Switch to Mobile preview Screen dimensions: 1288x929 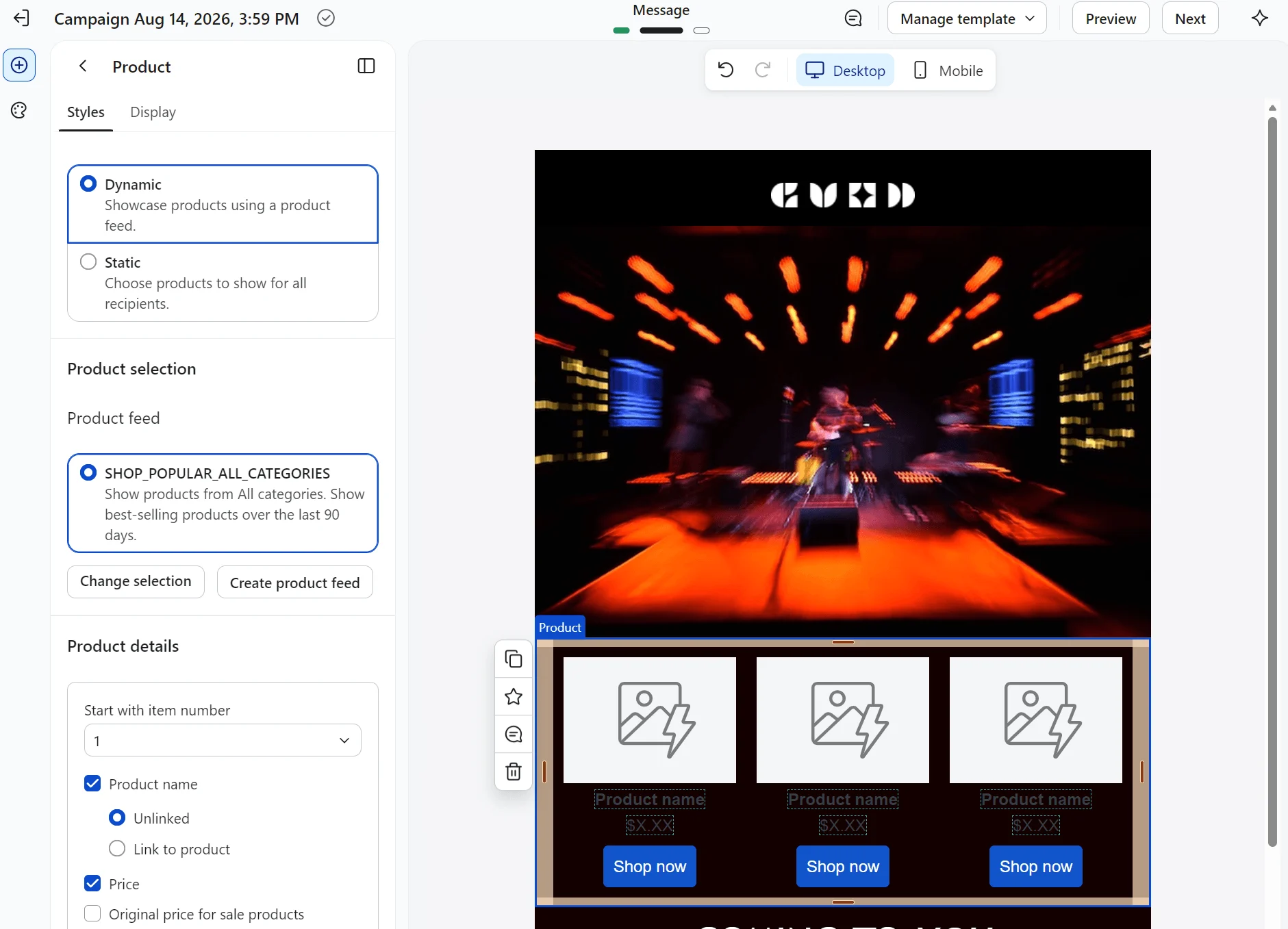948,71
